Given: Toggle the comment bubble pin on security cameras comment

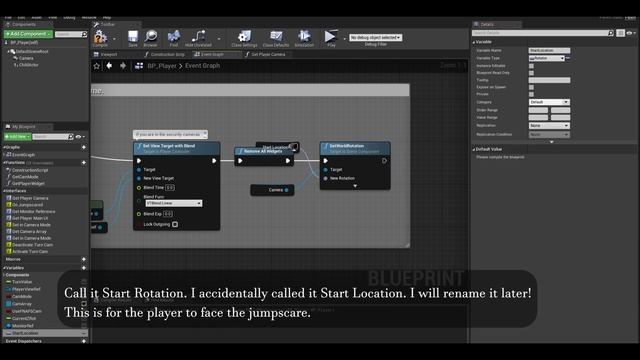Looking at the screenshot, I should click(205, 133).
